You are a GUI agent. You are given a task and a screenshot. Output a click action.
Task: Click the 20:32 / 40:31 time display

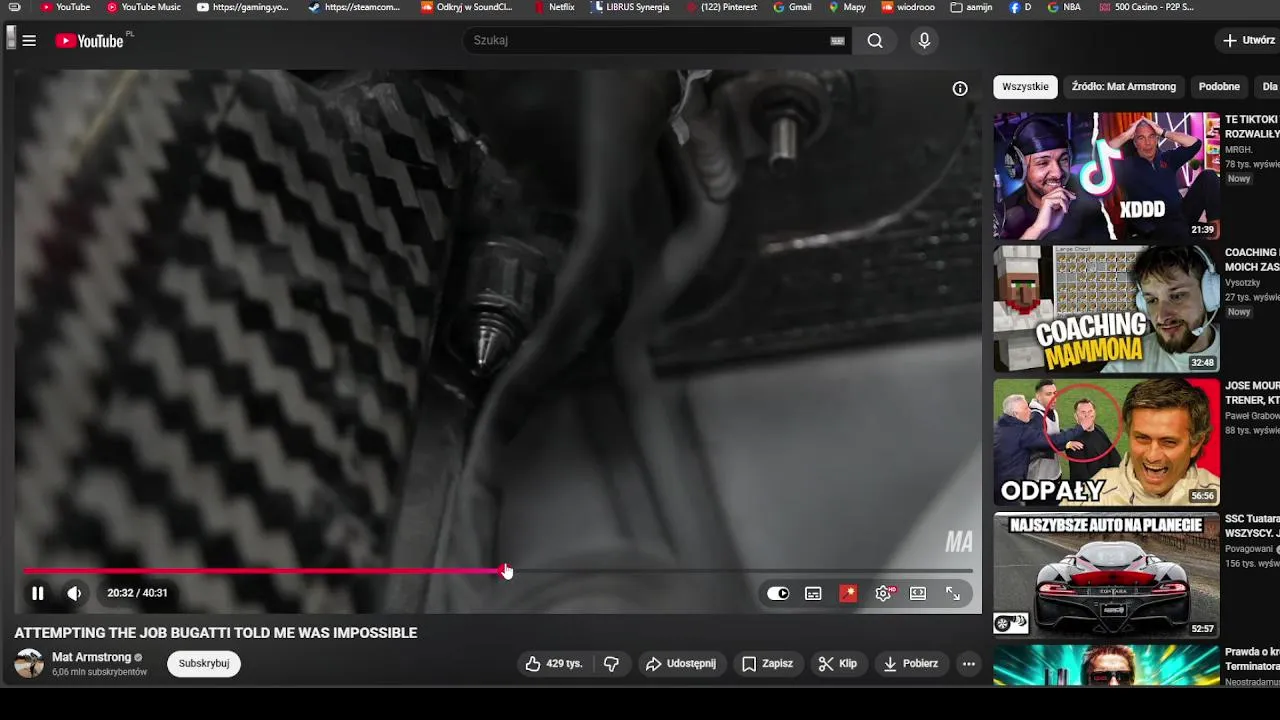(x=137, y=593)
